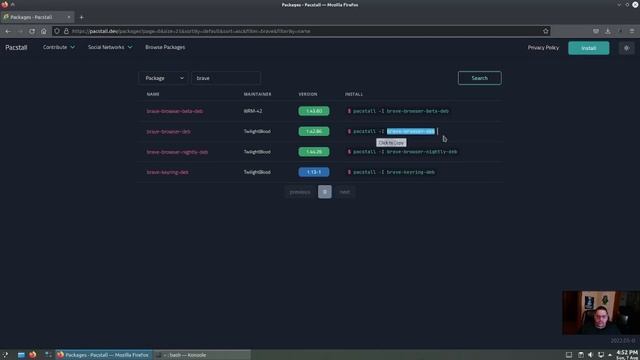Click MAINTAINER column header
Screen dimensions: 640x360
point(257,94)
